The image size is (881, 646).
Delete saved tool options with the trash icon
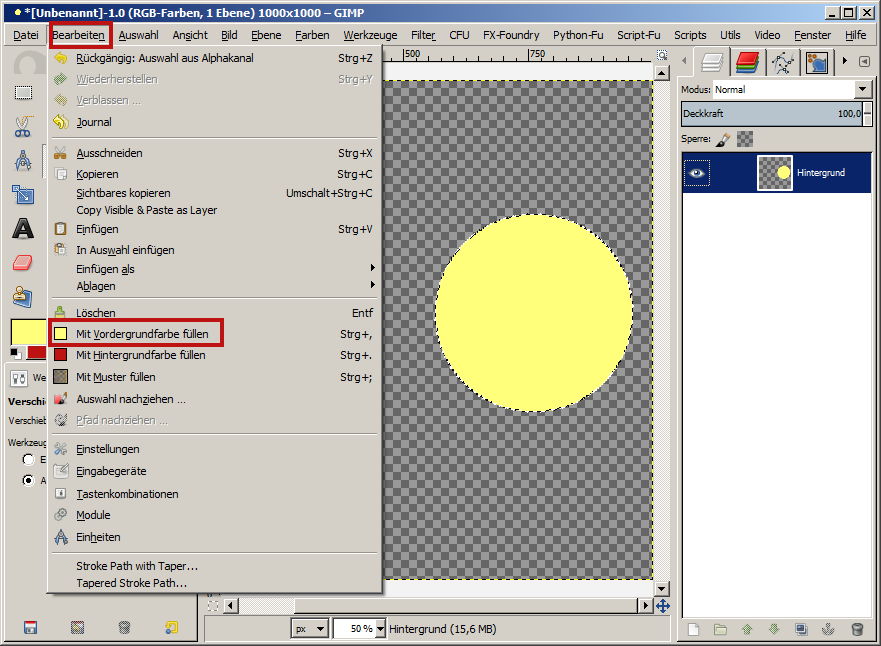click(125, 627)
